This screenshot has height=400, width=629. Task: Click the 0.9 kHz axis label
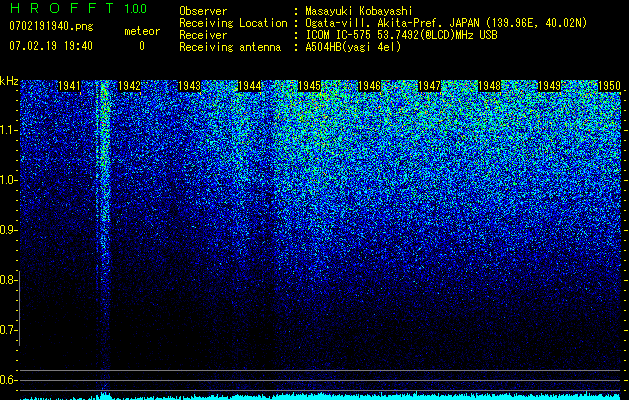[x=8, y=230]
